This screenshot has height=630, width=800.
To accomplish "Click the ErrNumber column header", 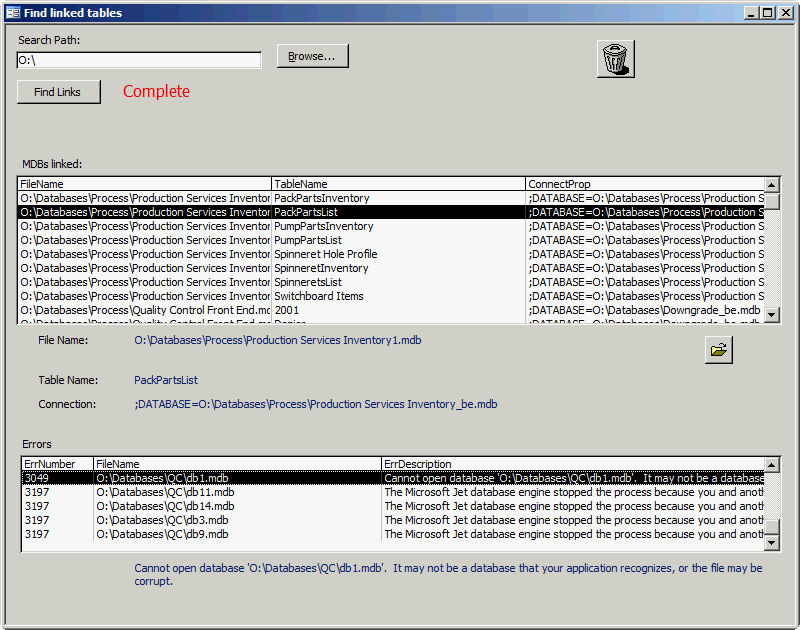I will [57, 464].
